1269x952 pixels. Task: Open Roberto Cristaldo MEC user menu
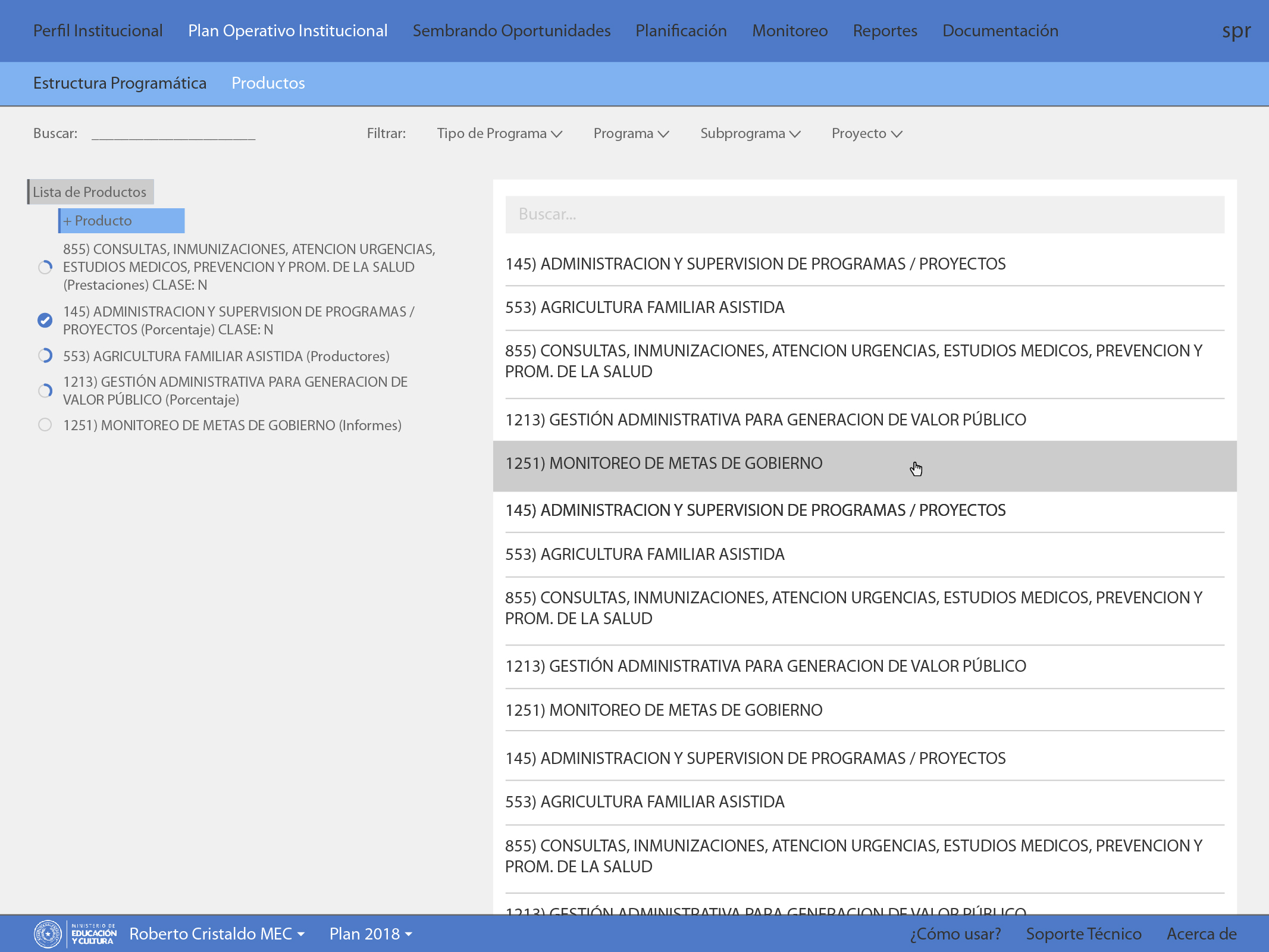tap(217, 934)
